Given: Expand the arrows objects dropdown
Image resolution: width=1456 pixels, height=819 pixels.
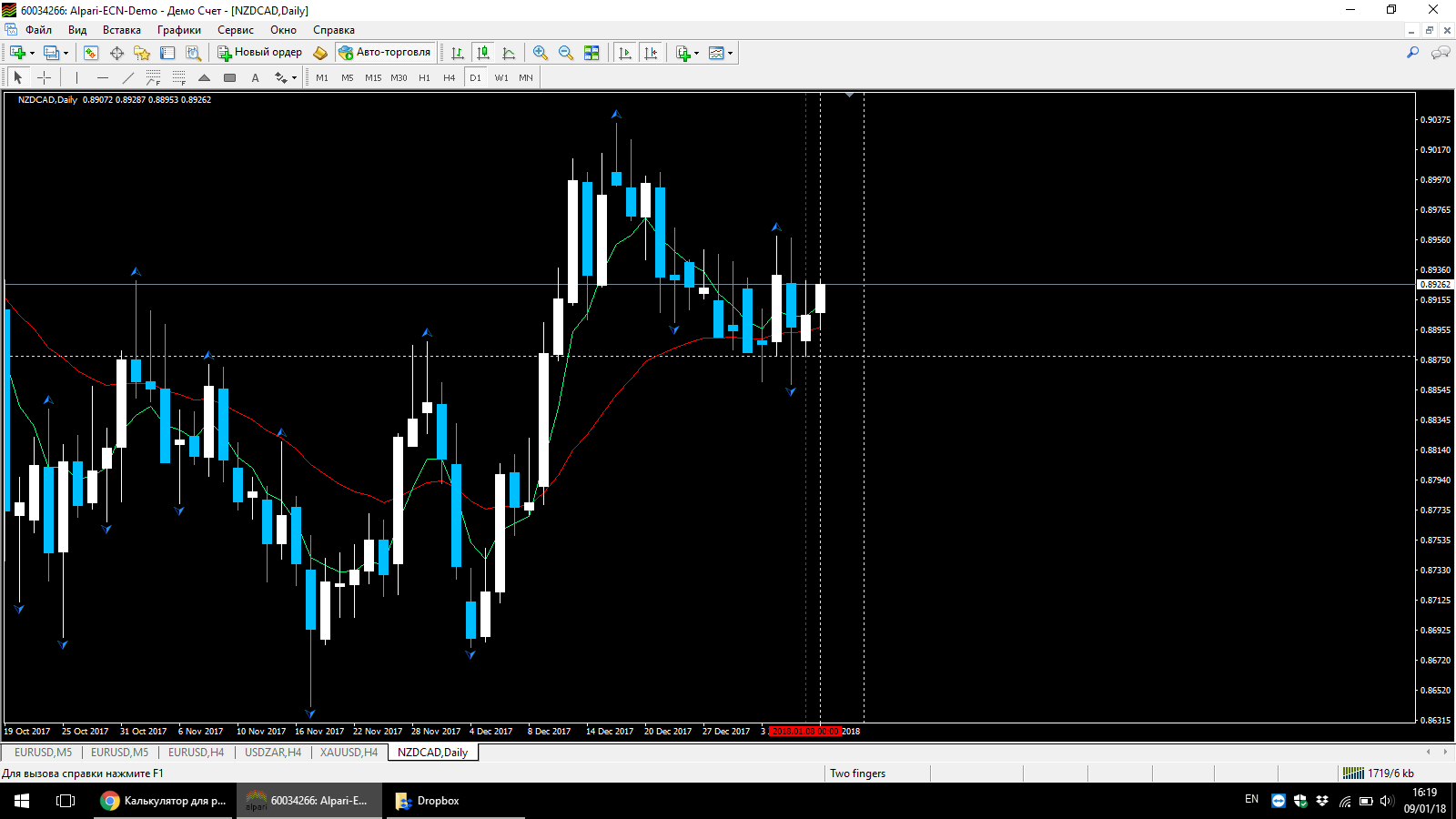Looking at the screenshot, I should (294, 78).
